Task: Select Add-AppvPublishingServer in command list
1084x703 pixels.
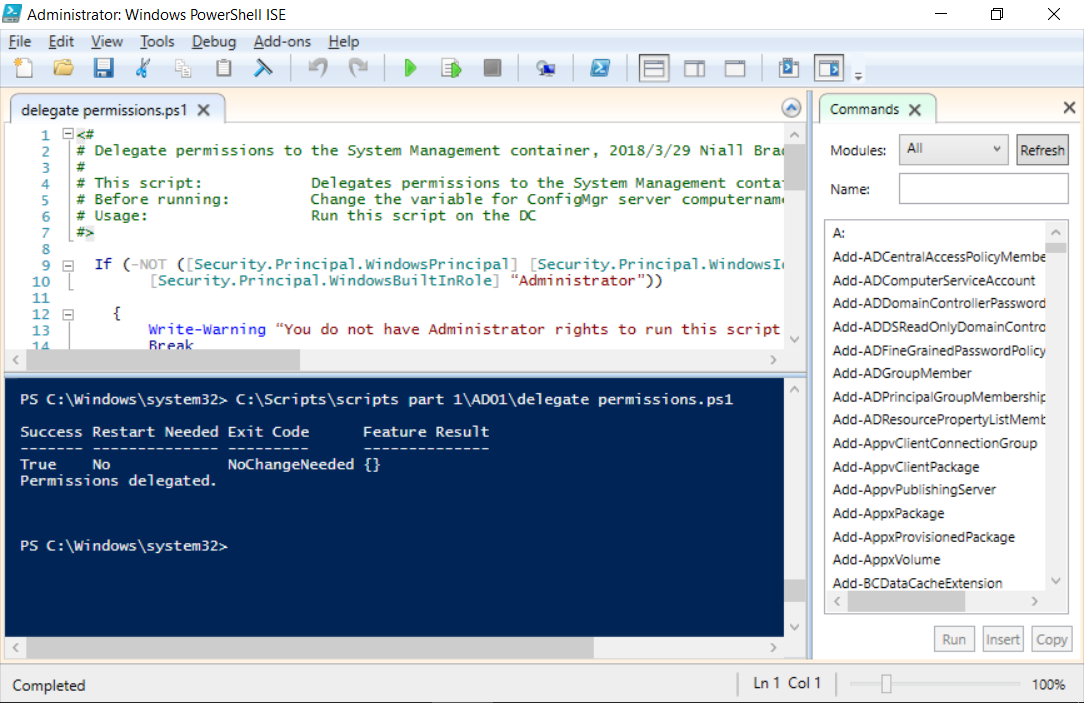Action: pyautogui.click(x=915, y=489)
